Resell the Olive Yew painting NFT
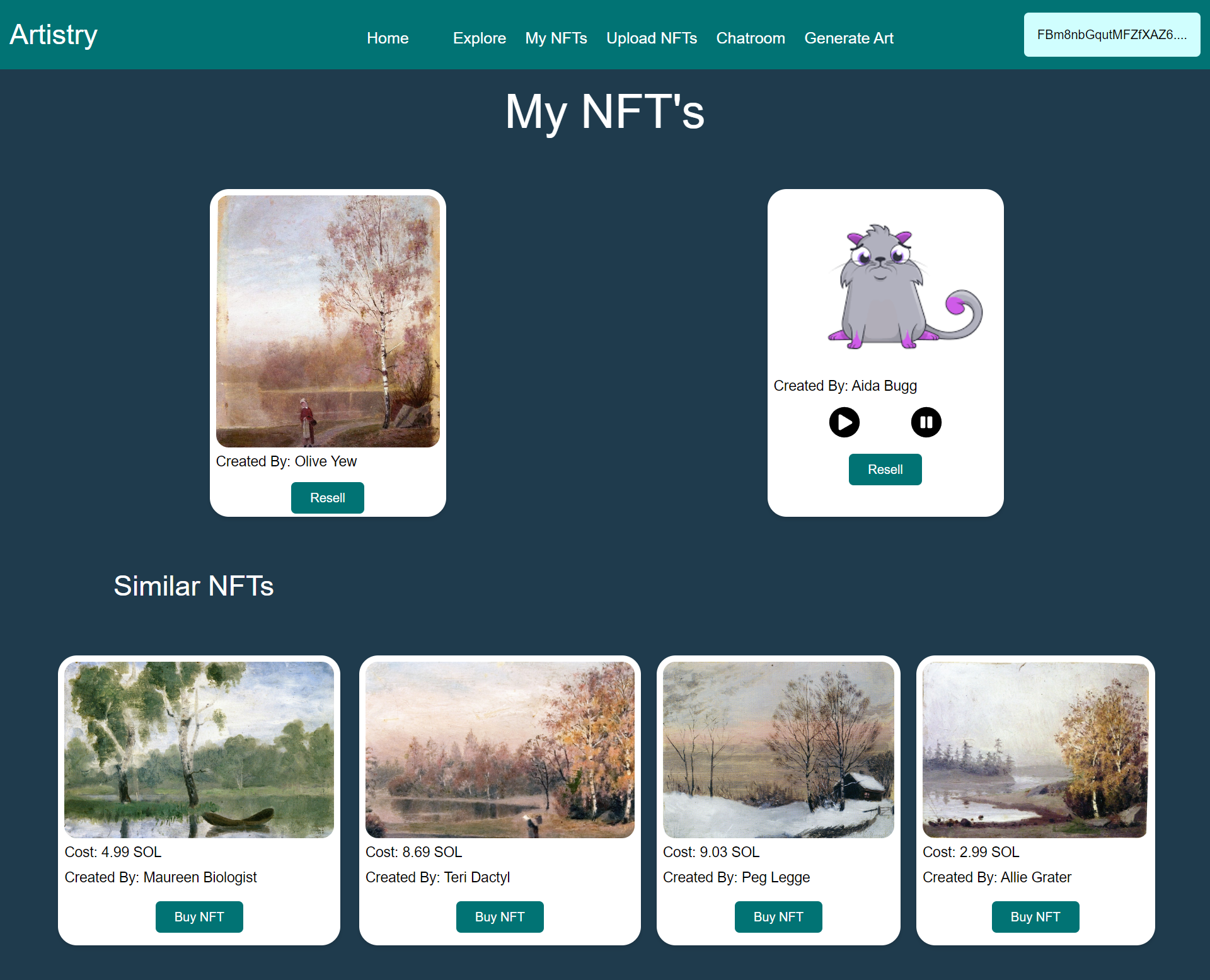Screen dimensions: 1210x980 (327, 498)
